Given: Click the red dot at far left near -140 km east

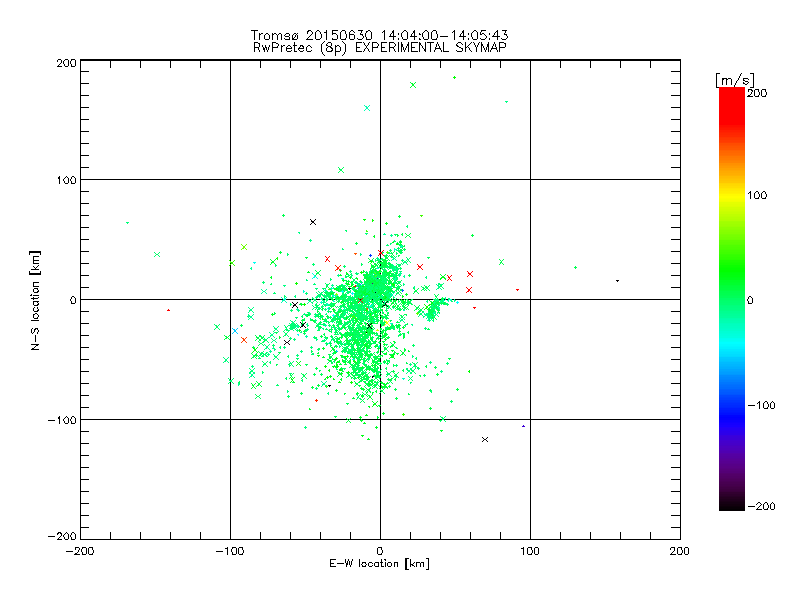Looking at the screenshot, I should pyautogui.click(x=168, y=310).
